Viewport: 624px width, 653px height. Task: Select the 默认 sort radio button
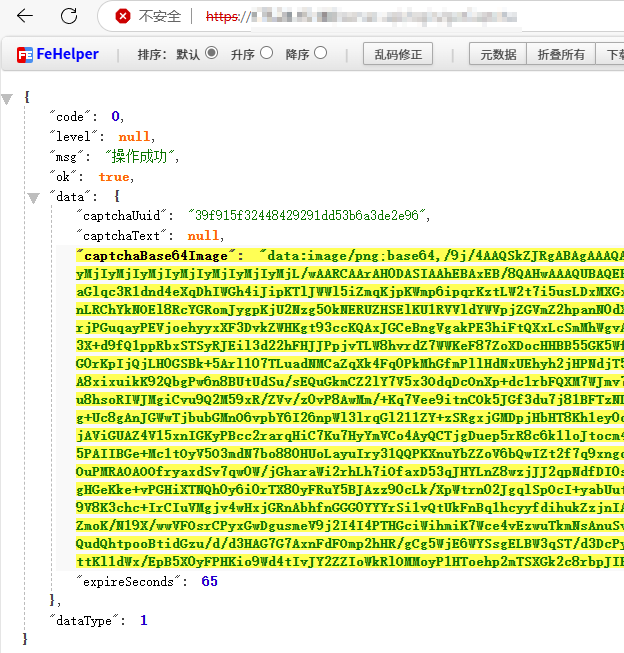click(x=212, y=53)
